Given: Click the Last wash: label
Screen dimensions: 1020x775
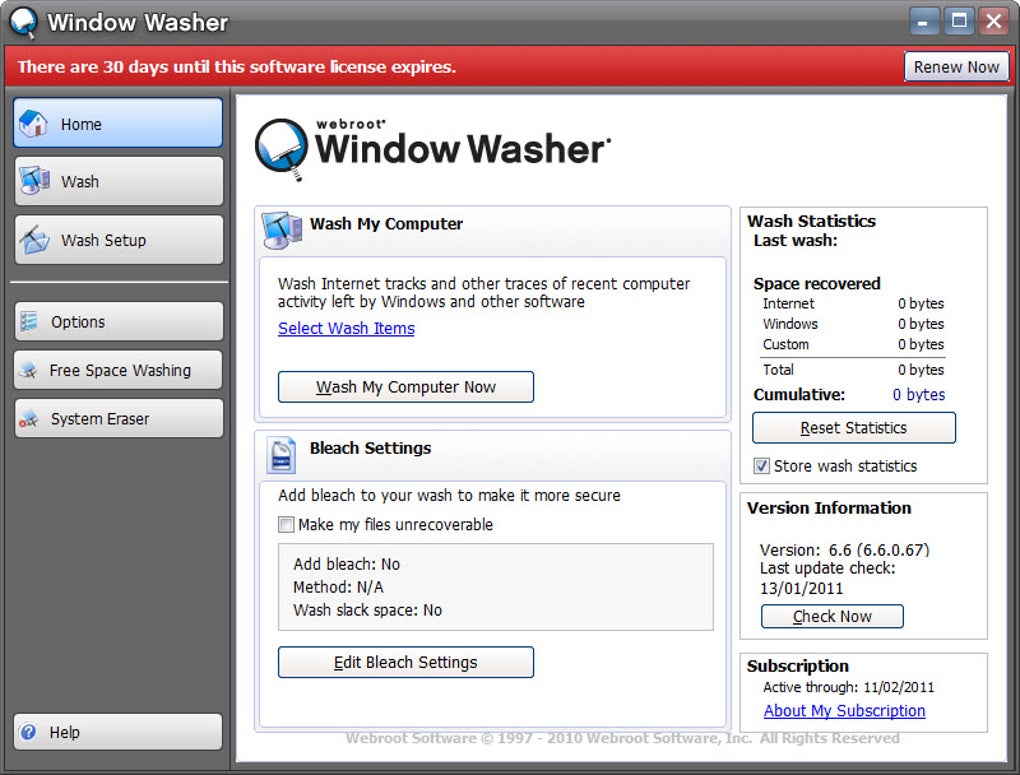Looking at the screenshot, I should click(x=795, y=241).
